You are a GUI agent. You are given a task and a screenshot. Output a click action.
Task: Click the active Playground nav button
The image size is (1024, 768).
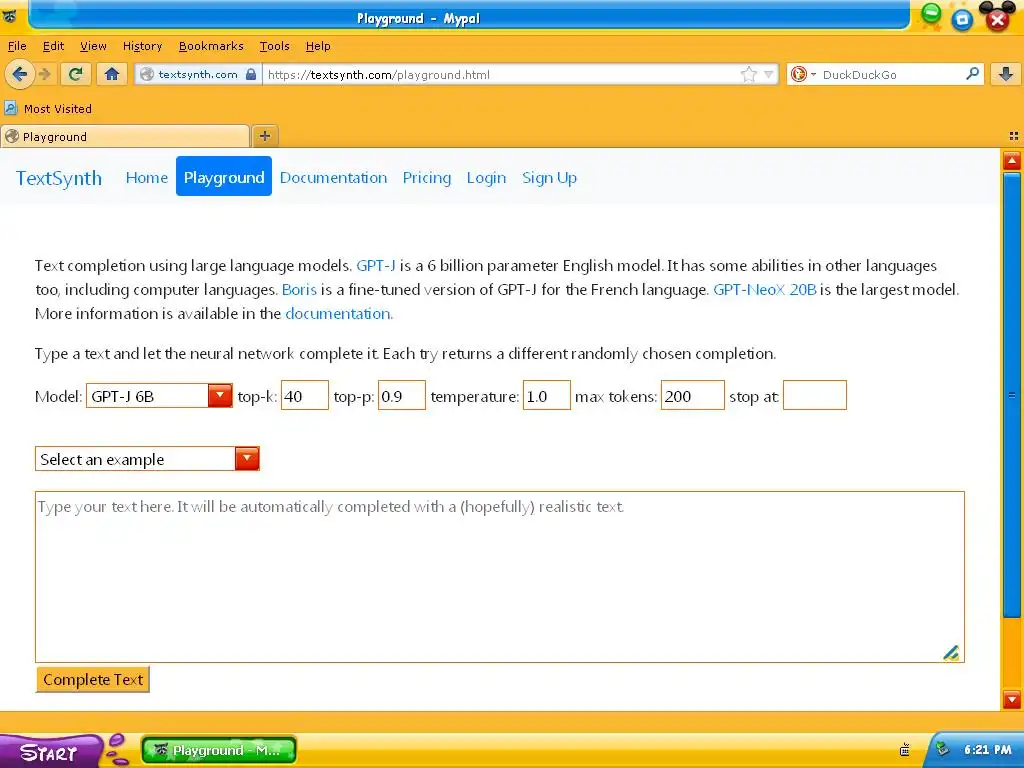point(224,176)
